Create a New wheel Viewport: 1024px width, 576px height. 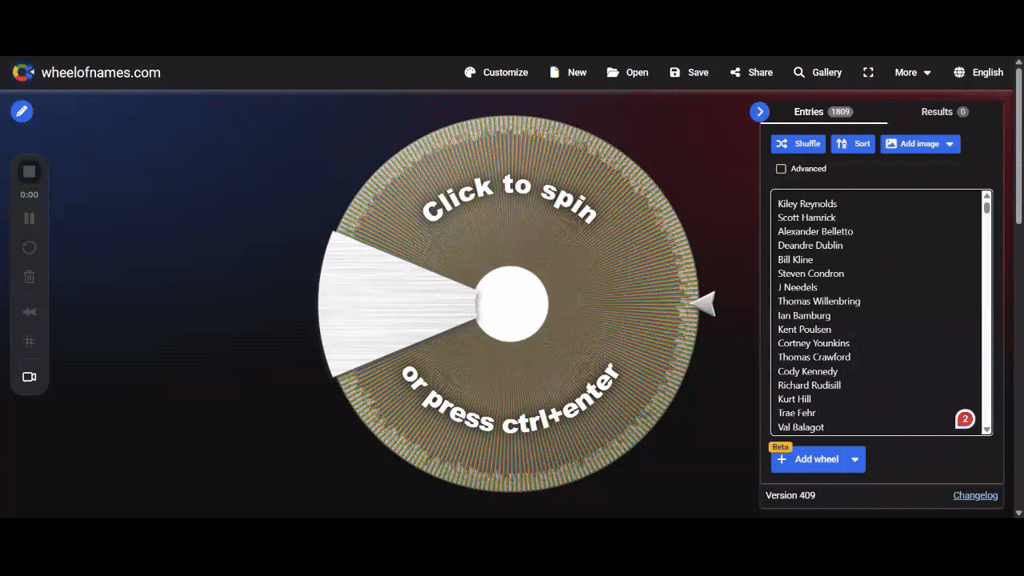pyautogui.click(x=568, y=72)
